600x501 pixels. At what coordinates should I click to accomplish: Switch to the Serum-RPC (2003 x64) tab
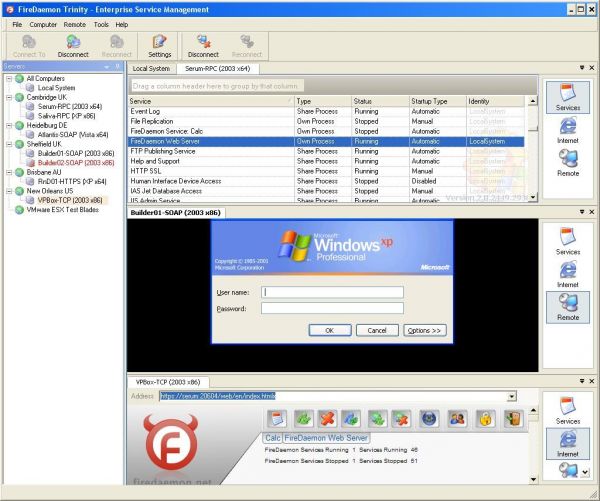point(217,69)
